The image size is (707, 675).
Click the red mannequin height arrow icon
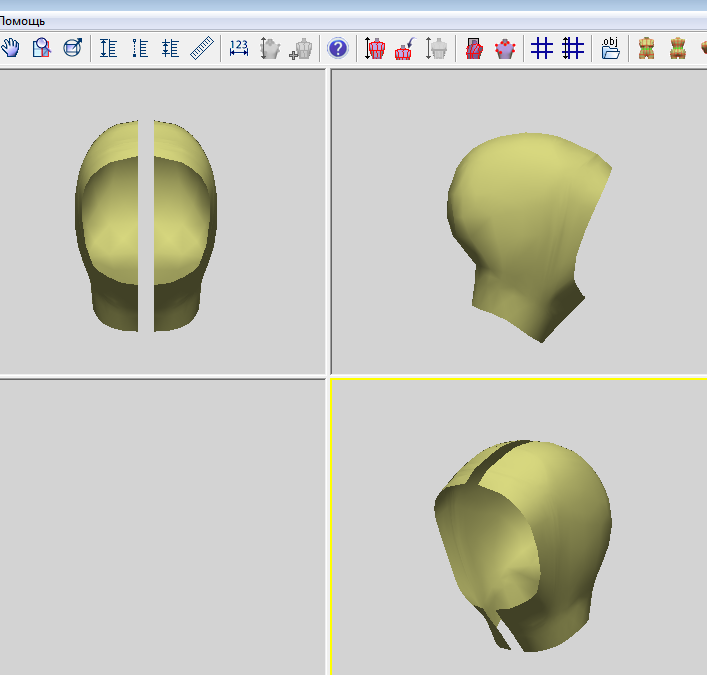375,47
